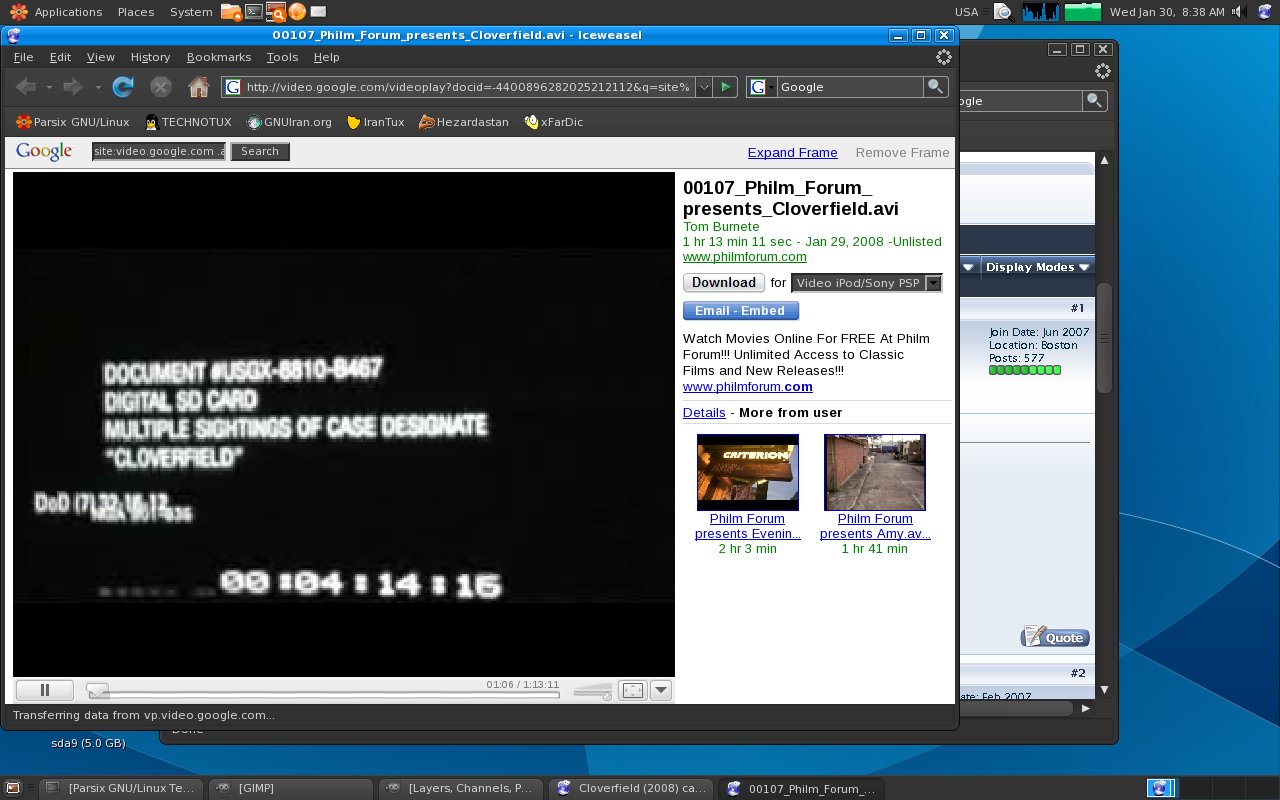Image resolution: width=1280 pixels, height=800 pixels.
Task: Open the Places menu
Action: (135, 12)
